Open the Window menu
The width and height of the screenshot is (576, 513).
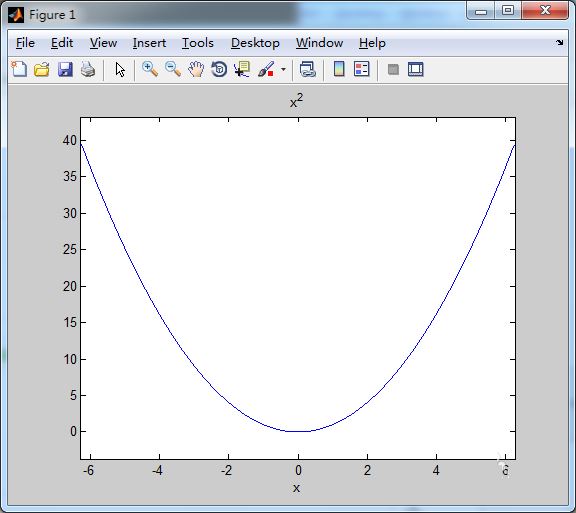pyautogui.click(x=319, y=43)
